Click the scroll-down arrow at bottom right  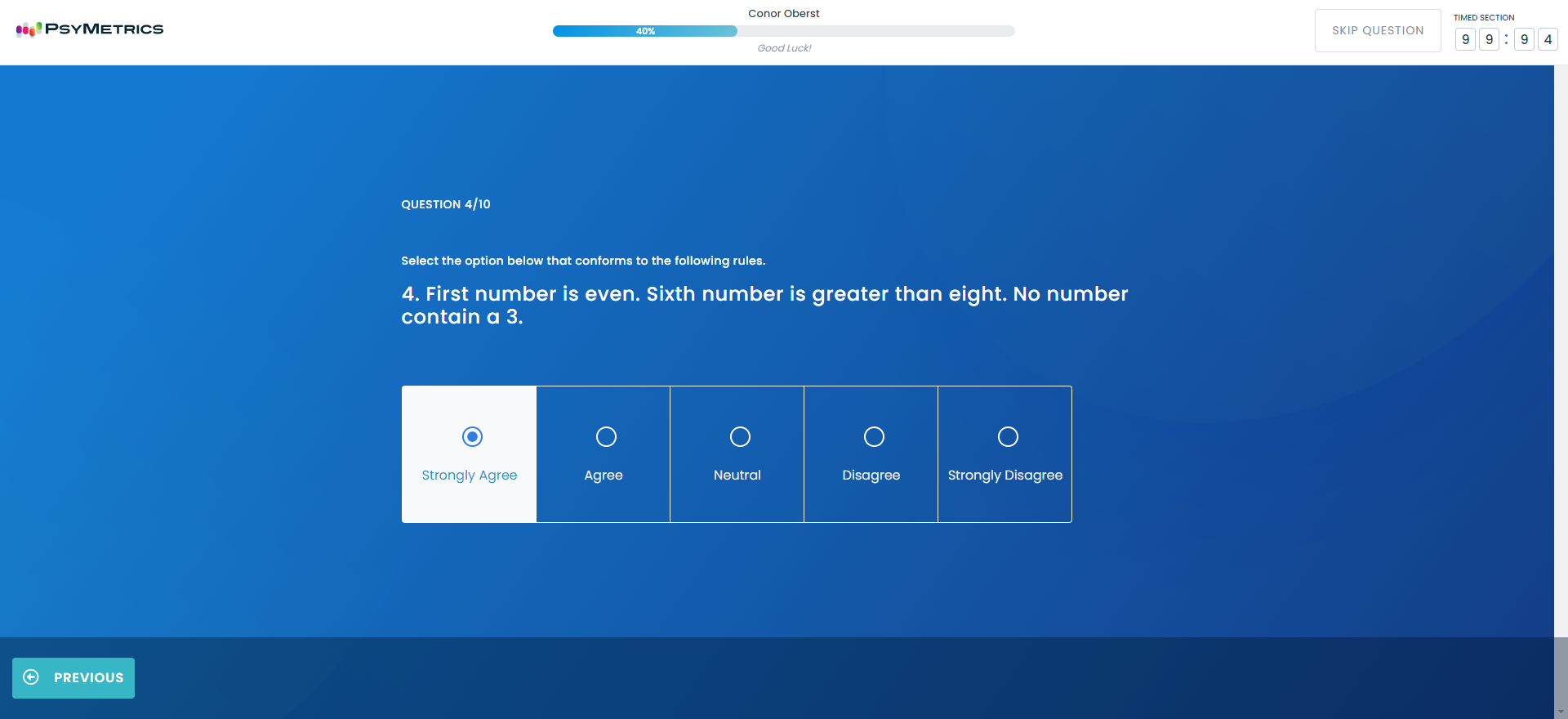pyautogui.click(x=1561, y=712)
